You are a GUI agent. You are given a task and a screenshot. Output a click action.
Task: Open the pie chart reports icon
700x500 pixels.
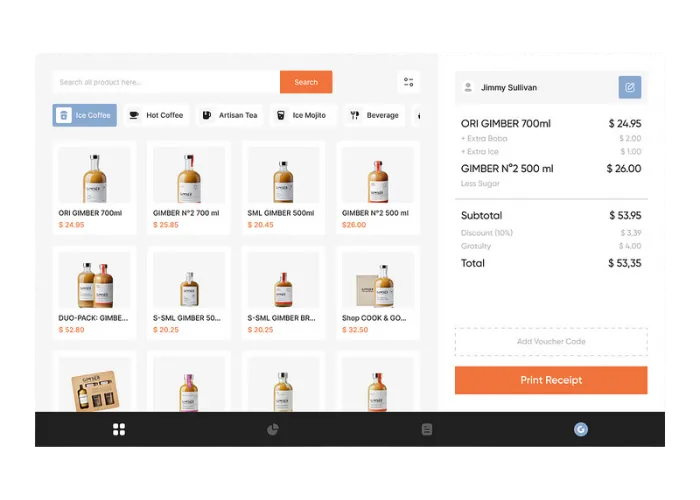(x=273, y=429)
